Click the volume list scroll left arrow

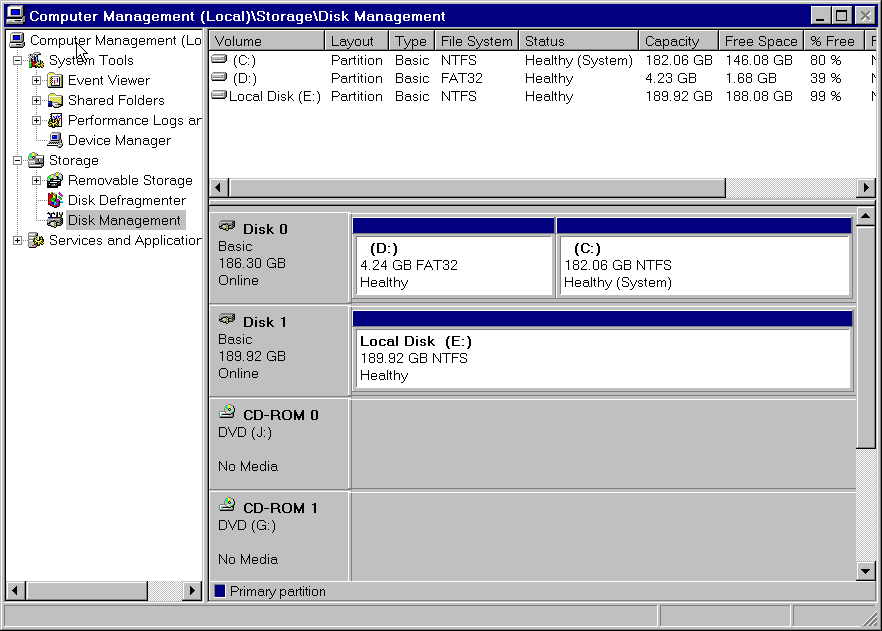(219, 188)
